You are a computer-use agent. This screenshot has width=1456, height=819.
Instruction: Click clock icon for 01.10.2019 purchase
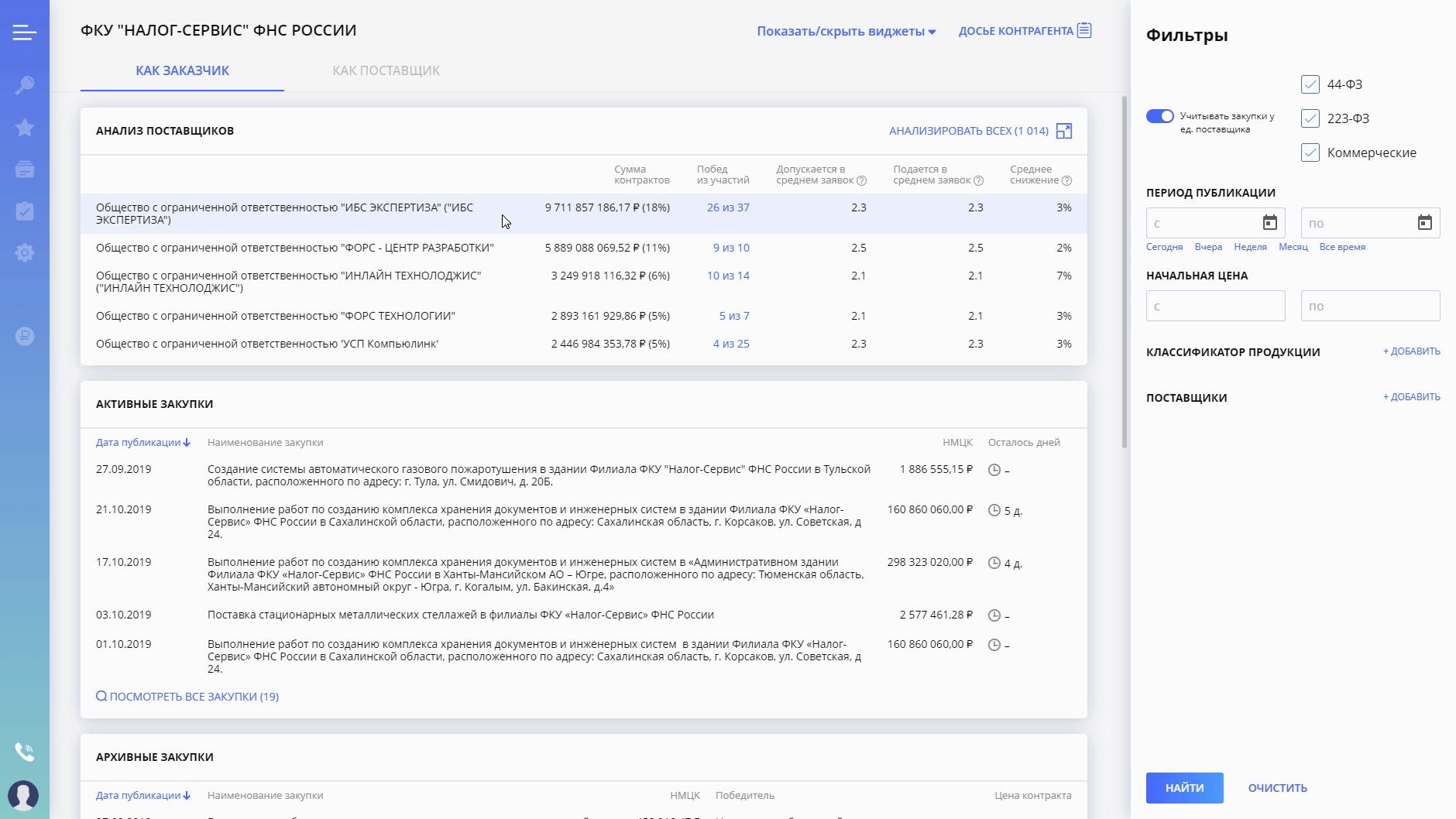994,645
